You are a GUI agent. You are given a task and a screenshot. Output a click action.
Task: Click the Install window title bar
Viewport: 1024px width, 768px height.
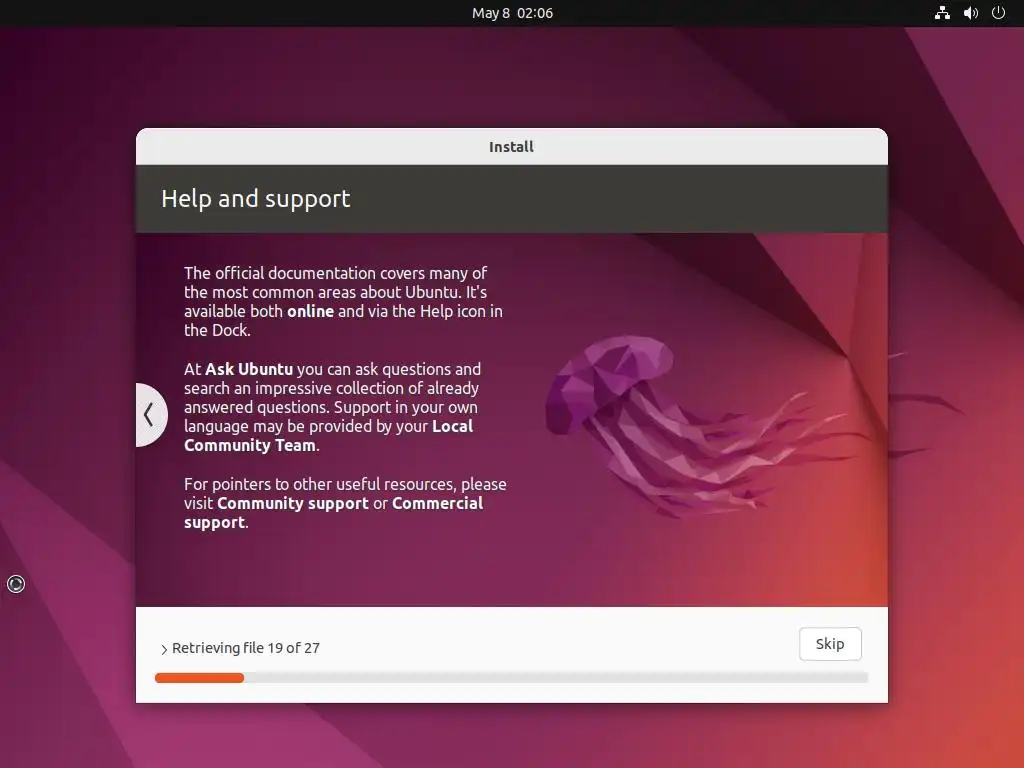(511, 146)
